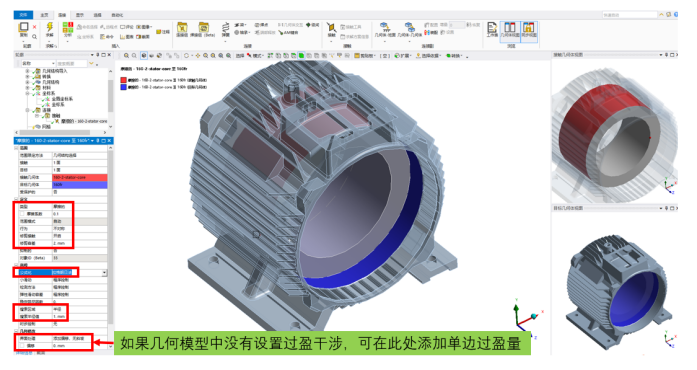Click the 注释 (Annotation) icon
The height and width of the screenshot is (370, 697).
point(163,32)
